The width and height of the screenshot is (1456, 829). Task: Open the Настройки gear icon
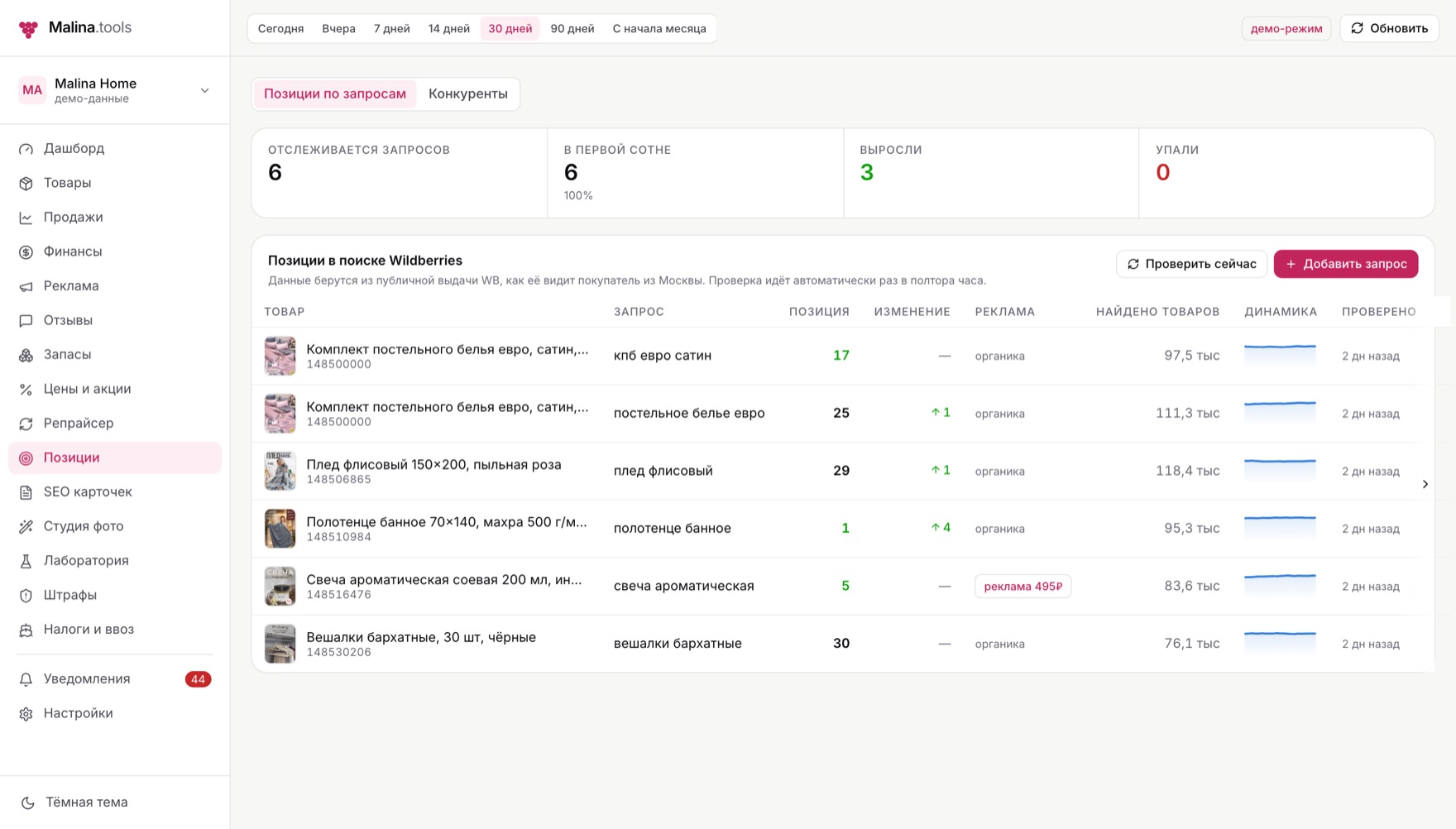26,714
